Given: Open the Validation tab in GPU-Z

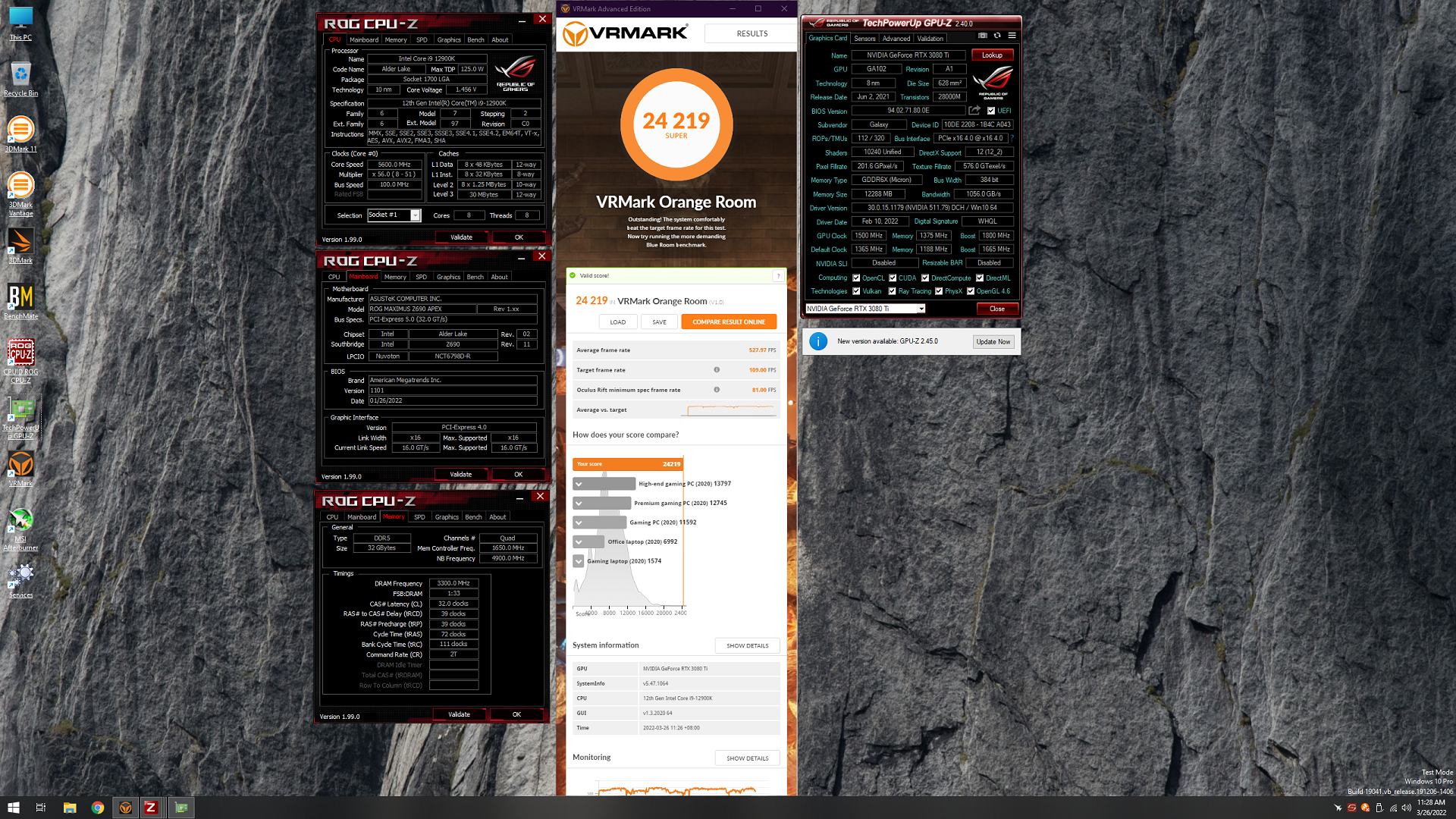Looking at the screenshot, I should tap(930, 39).
